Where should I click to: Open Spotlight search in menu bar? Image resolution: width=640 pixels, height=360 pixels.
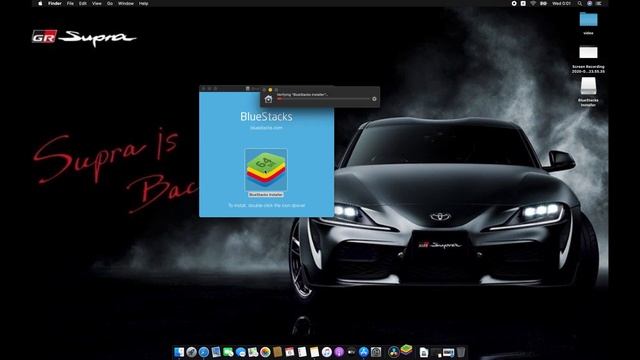tap(580, 3)
